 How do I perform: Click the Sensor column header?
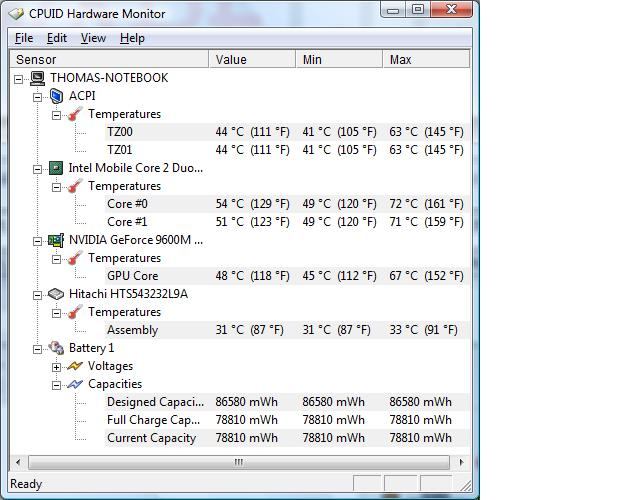[x=109, y=60]
